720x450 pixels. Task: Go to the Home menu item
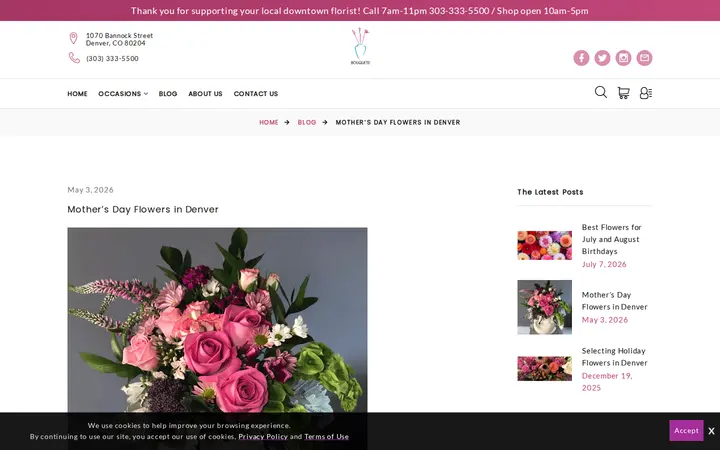coord(77,94)
